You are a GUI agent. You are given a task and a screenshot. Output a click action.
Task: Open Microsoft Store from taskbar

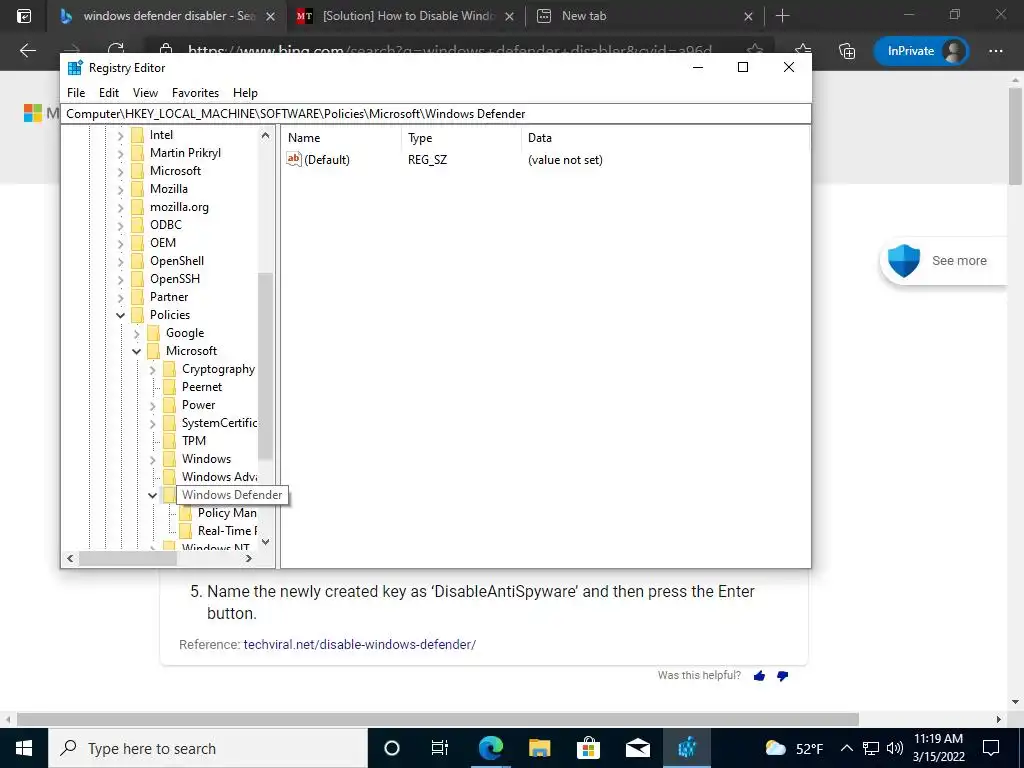pos(588,748)
